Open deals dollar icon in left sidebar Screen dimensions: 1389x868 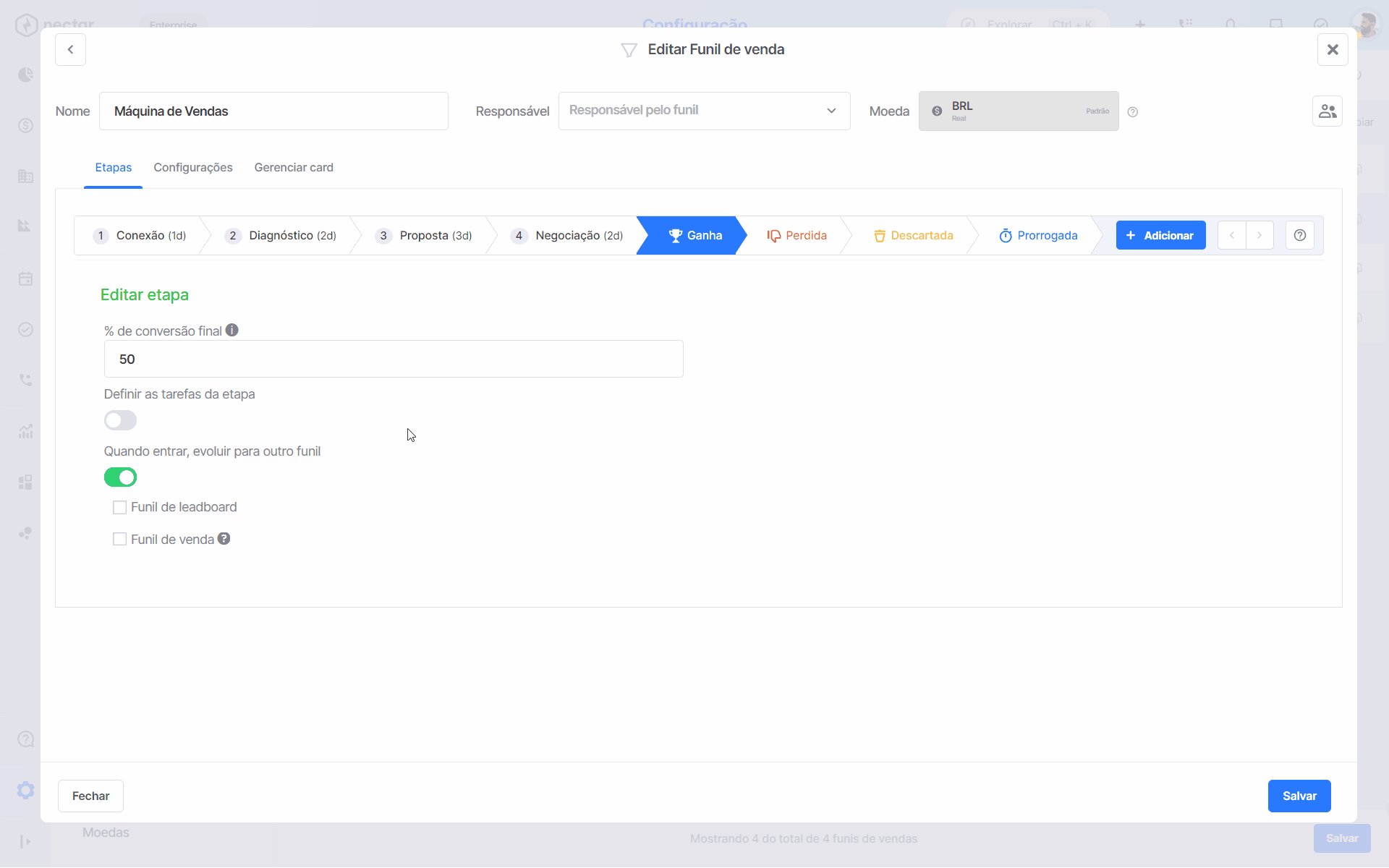point(25,125)
